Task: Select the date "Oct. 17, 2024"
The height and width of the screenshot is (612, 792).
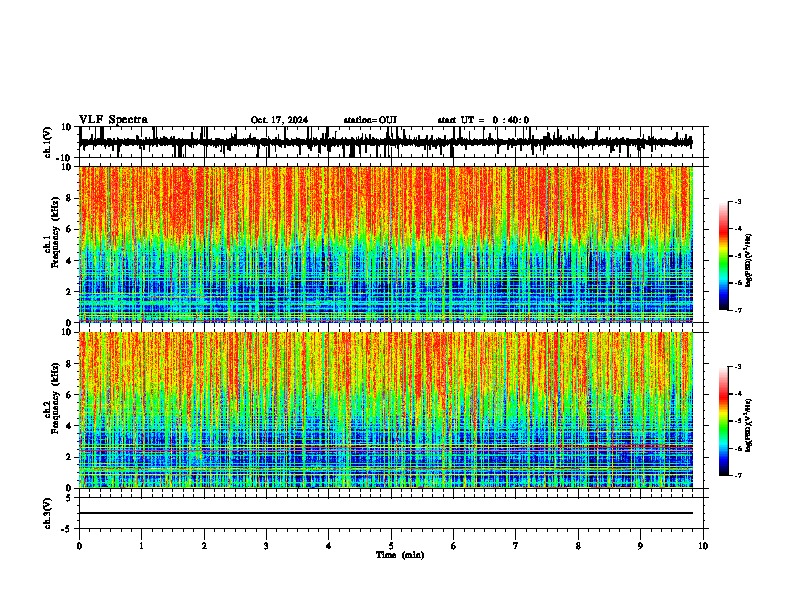Action: click(279, 120)
